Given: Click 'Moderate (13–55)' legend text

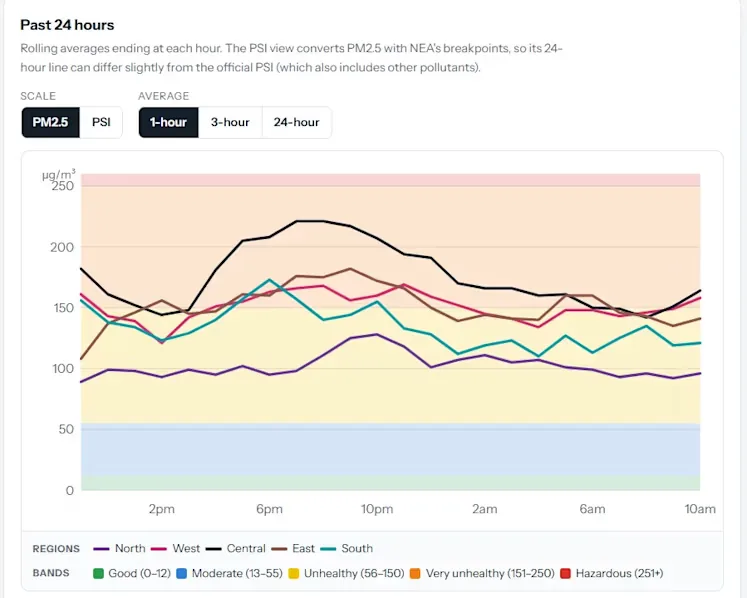Looking at the screenshot, I should tap(237, 573).
